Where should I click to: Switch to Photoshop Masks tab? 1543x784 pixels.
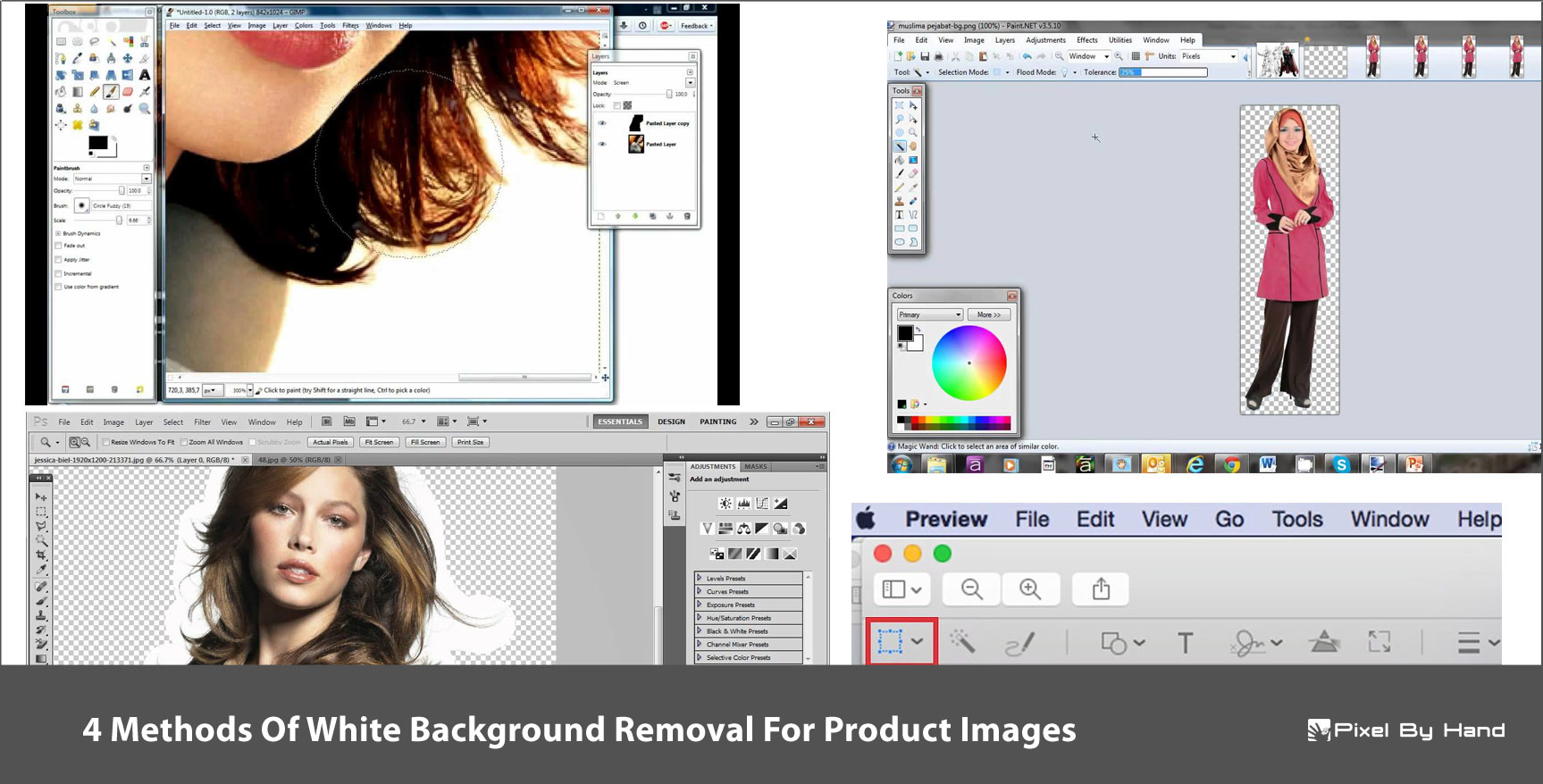pyautogui.click(x=756, y=466)
